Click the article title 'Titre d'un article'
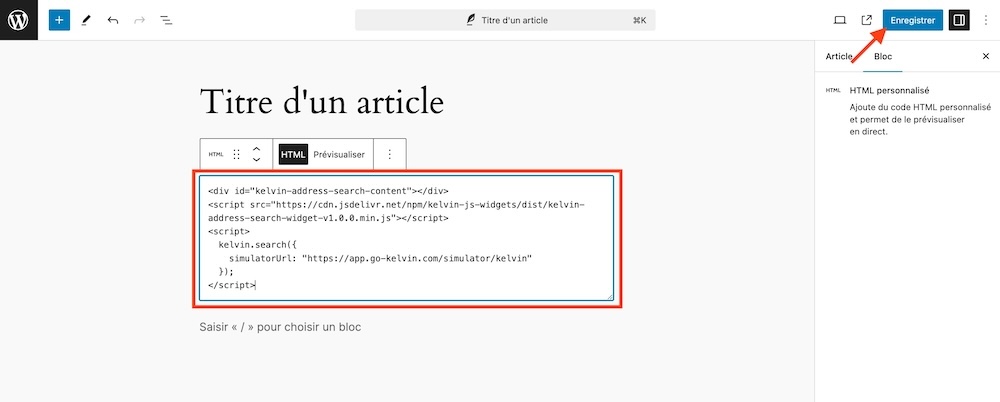 tap(321, 101)
